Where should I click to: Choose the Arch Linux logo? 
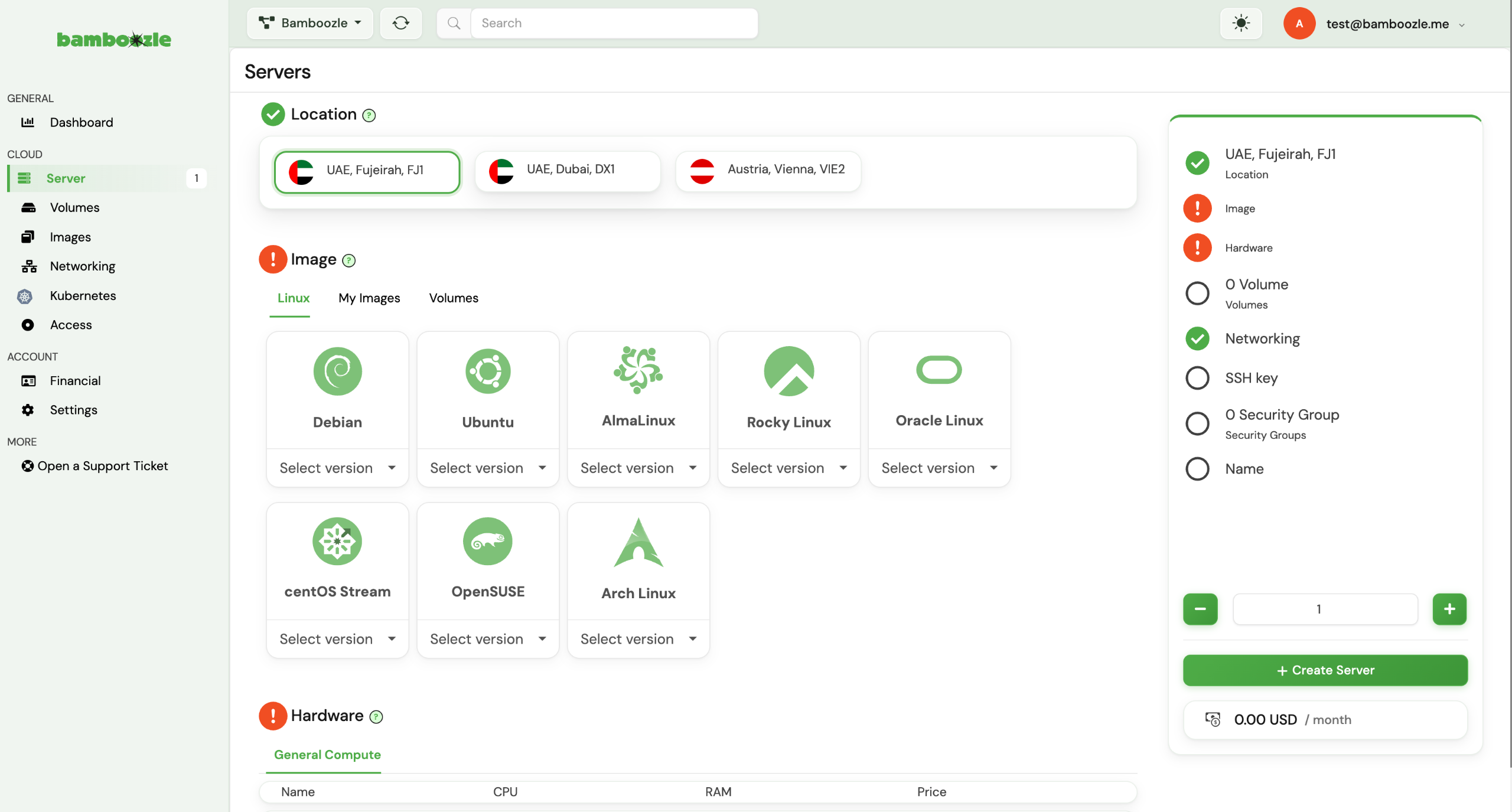coord(638,542)
